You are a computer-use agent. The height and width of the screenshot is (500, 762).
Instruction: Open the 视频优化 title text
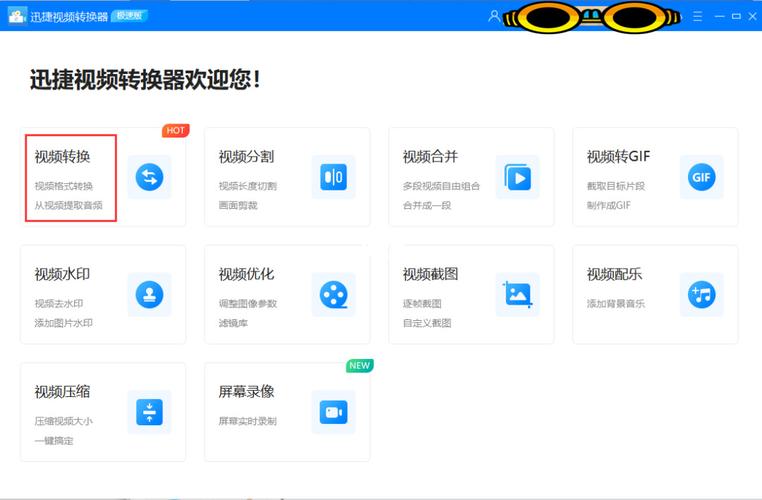pyautogui.click(x=246, y=274)
